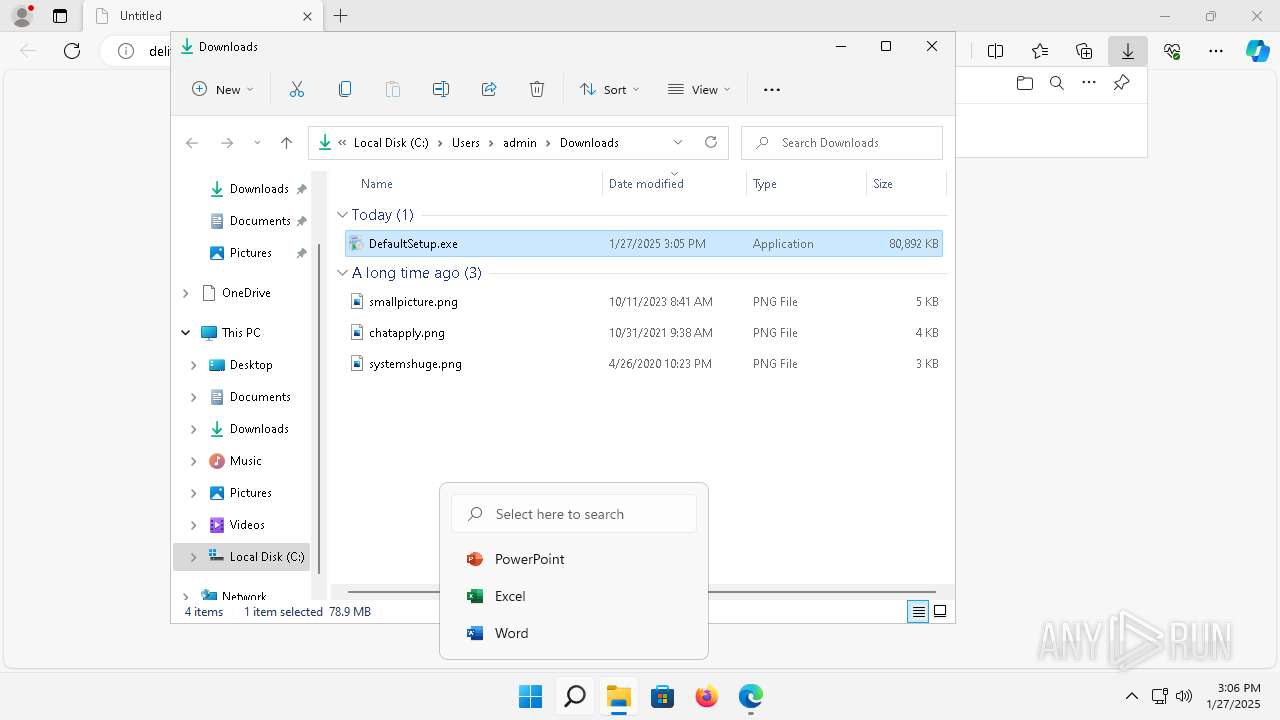Screen dimensions: 1280x720
Task: Collapse This PC tree node
Action: [x=186, y=333]
